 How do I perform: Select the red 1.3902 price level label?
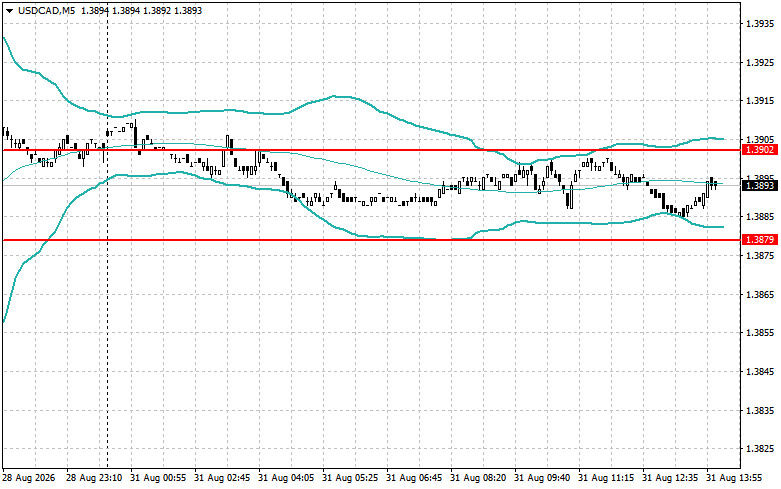760,150
